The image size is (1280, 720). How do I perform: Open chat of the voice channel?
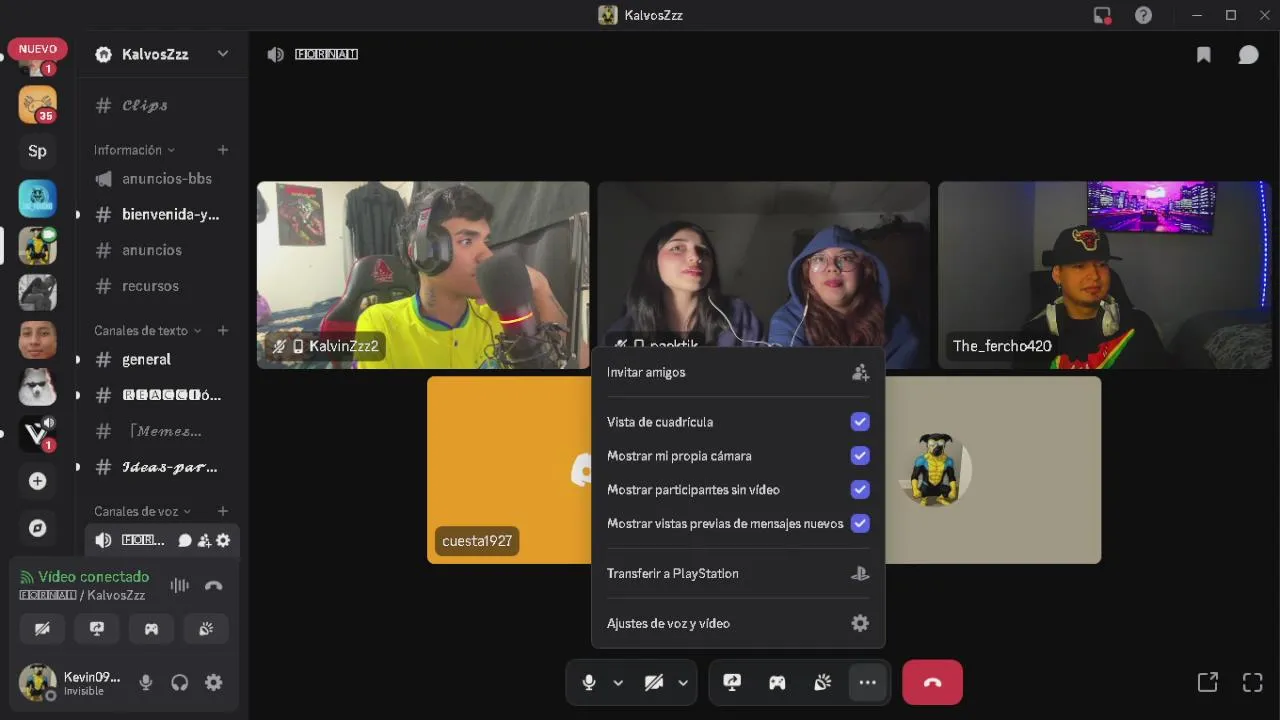coord(185,540)
